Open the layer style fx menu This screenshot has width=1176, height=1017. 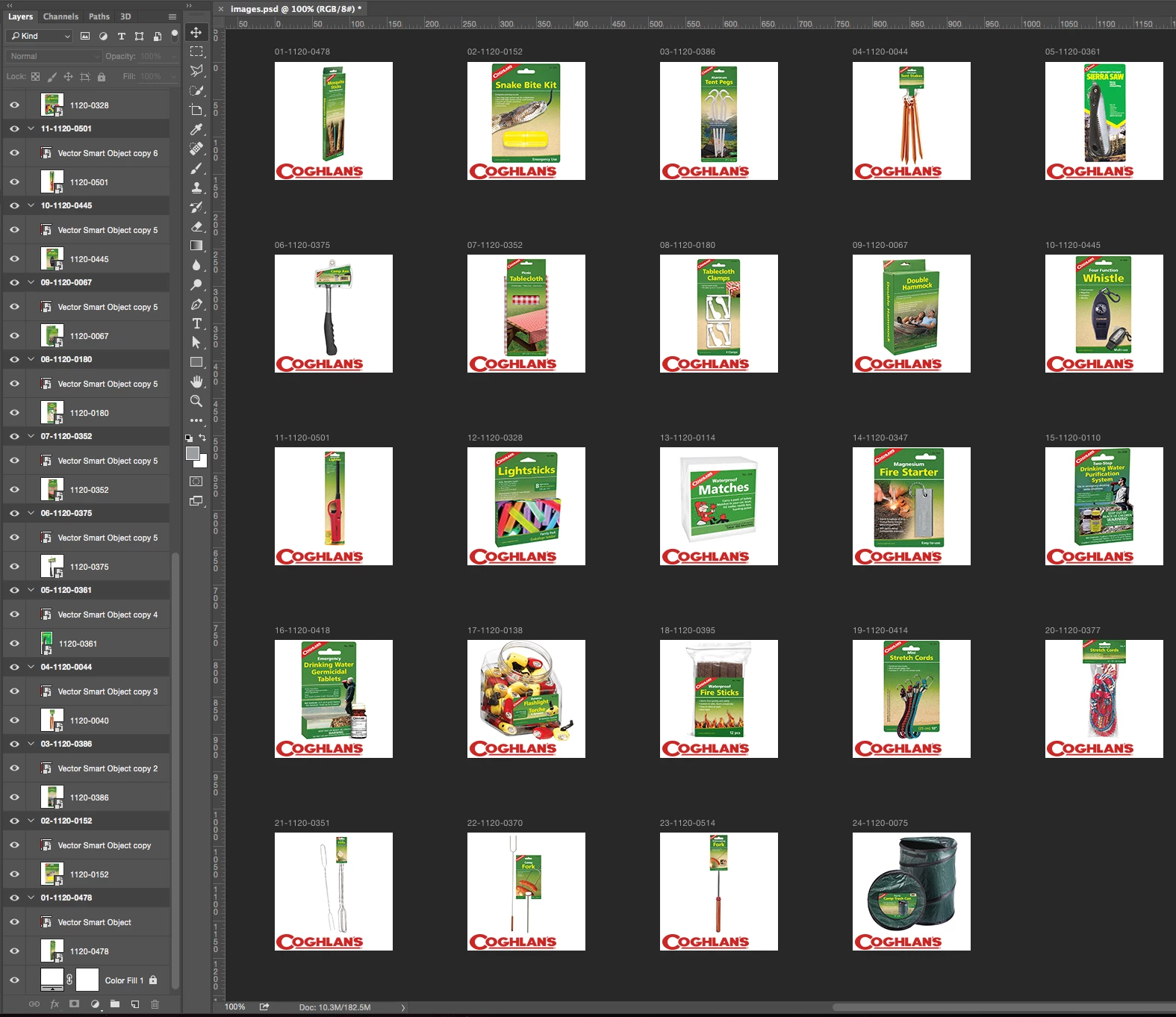[55, 1004]
